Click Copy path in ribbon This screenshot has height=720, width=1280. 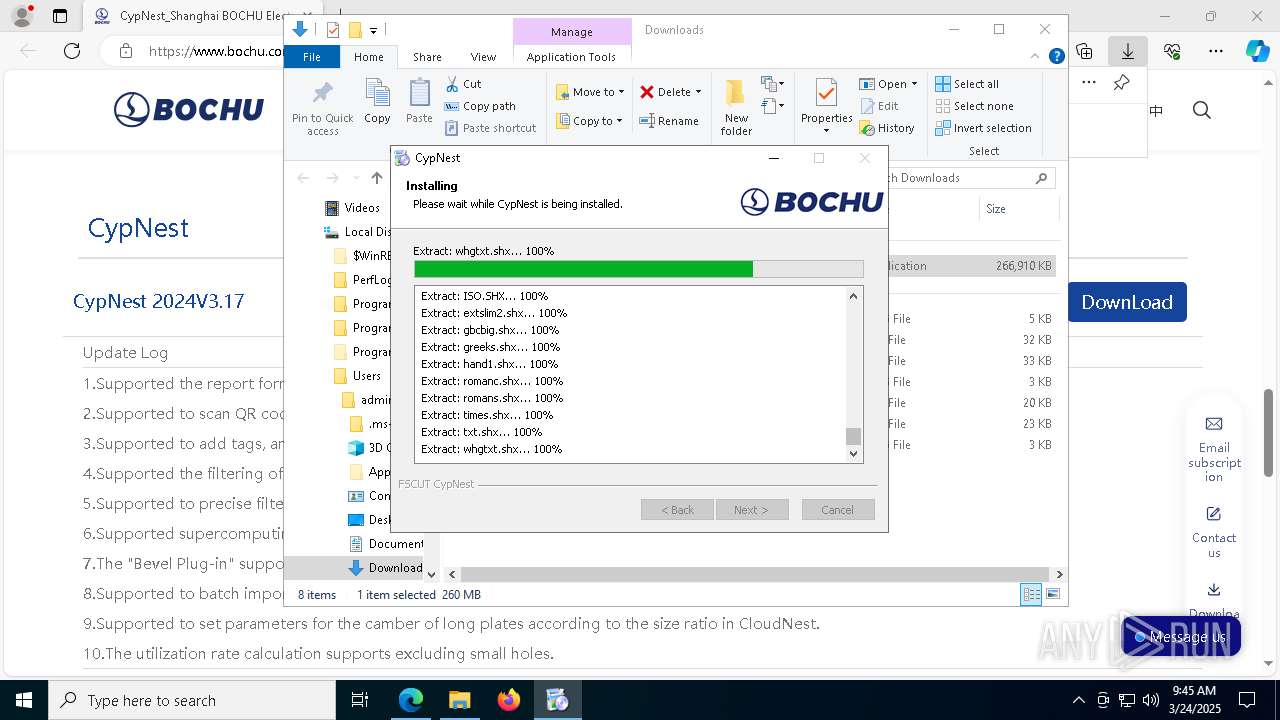click(x=480, y=106)
